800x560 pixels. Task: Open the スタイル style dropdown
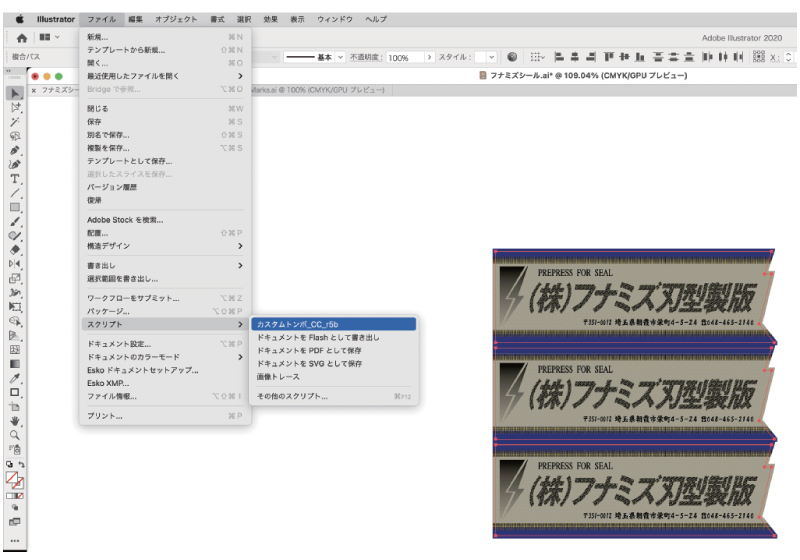[x=491, y=57]
